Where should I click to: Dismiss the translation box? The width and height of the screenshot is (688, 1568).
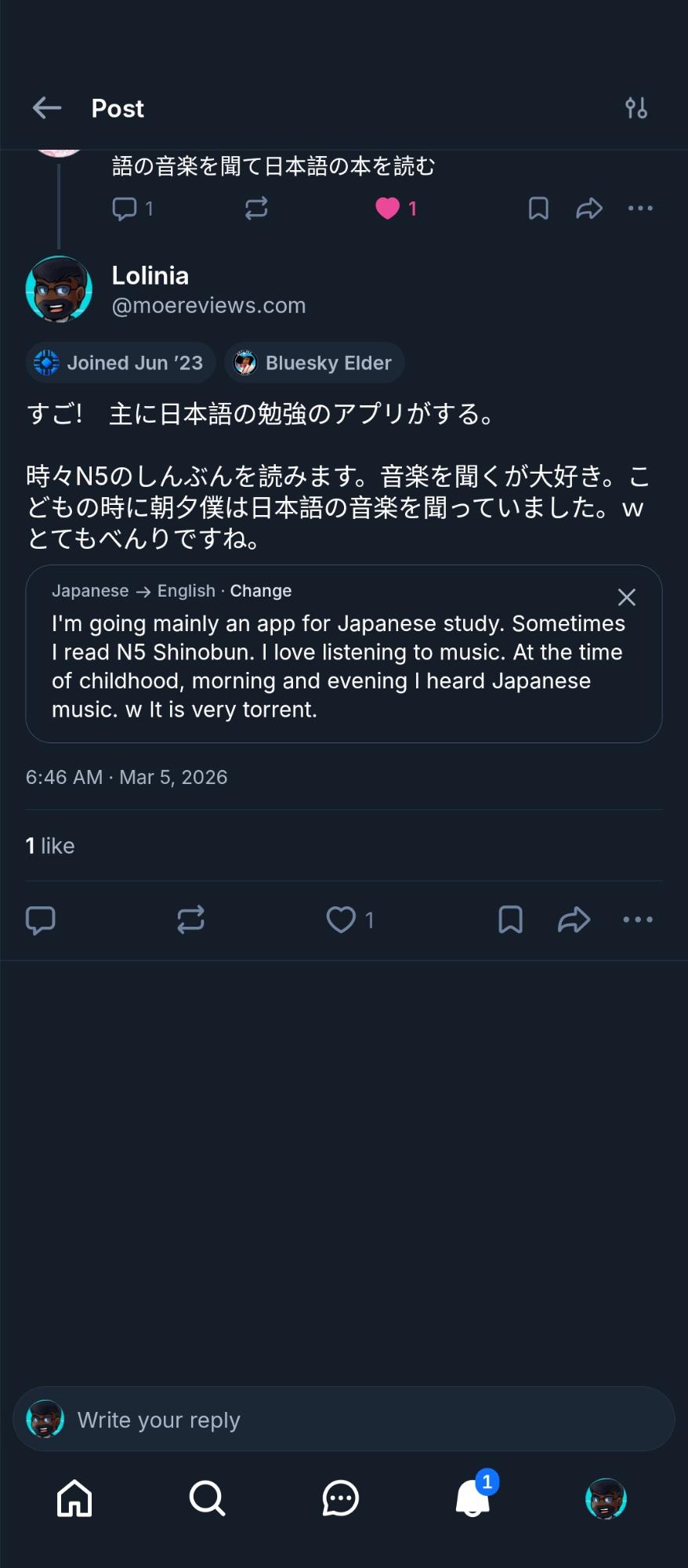626,597
